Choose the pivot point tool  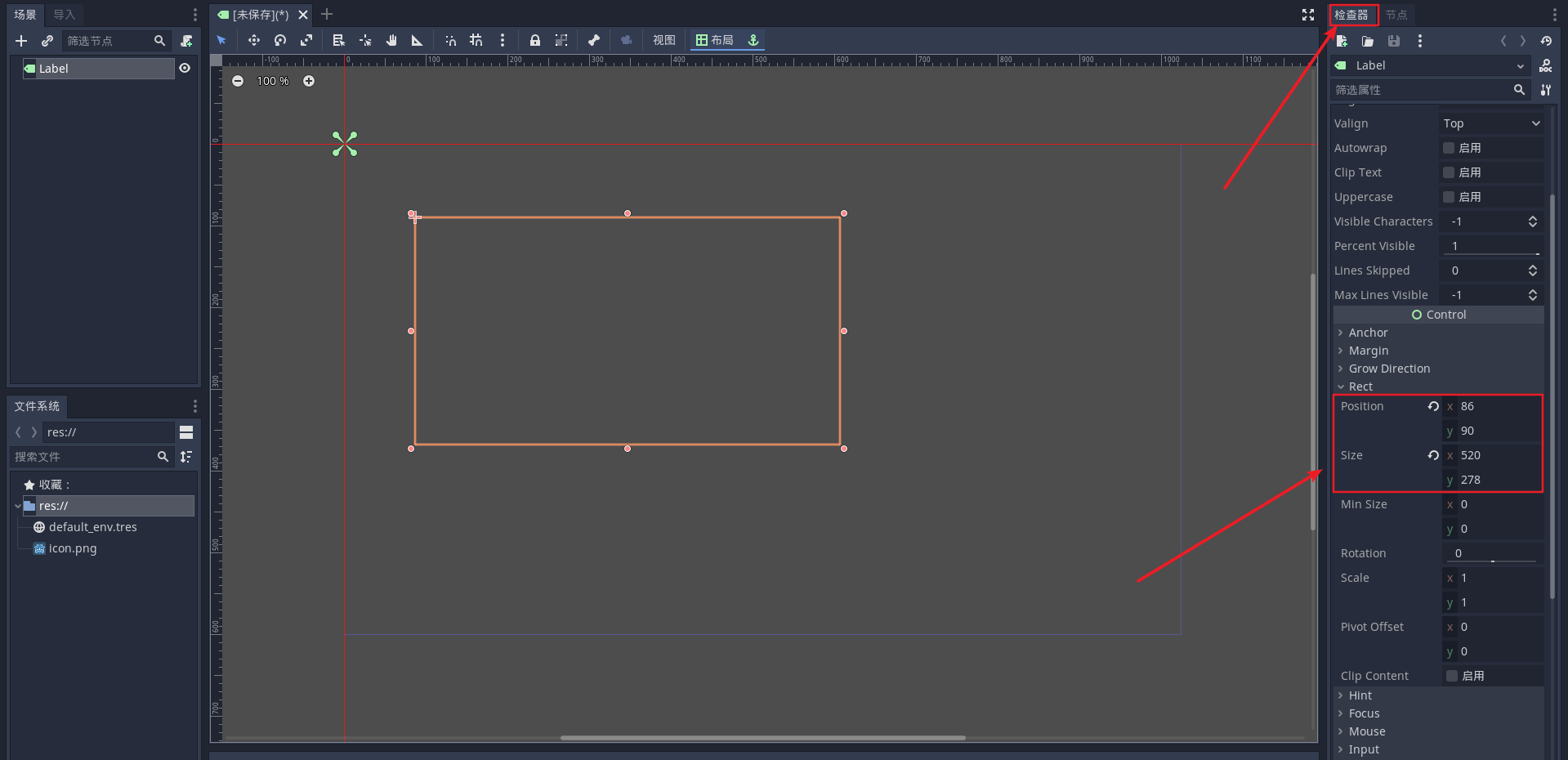click(365, 40)
